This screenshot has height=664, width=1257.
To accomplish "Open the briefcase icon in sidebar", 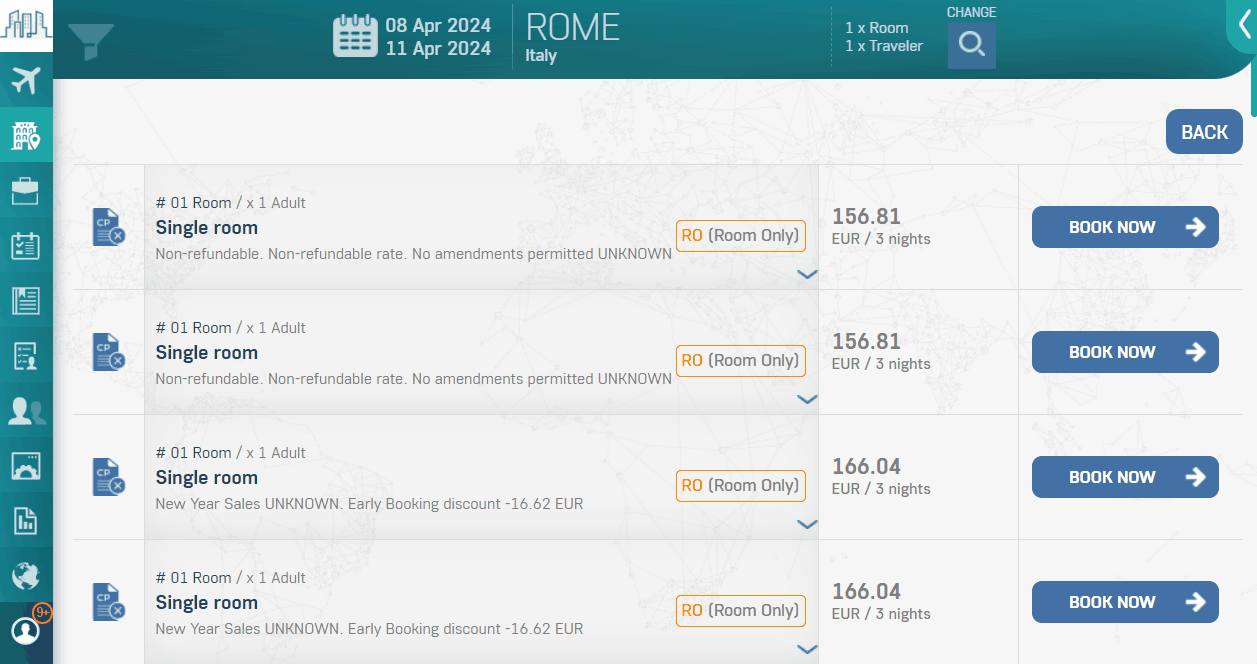I will coord(25,190).
